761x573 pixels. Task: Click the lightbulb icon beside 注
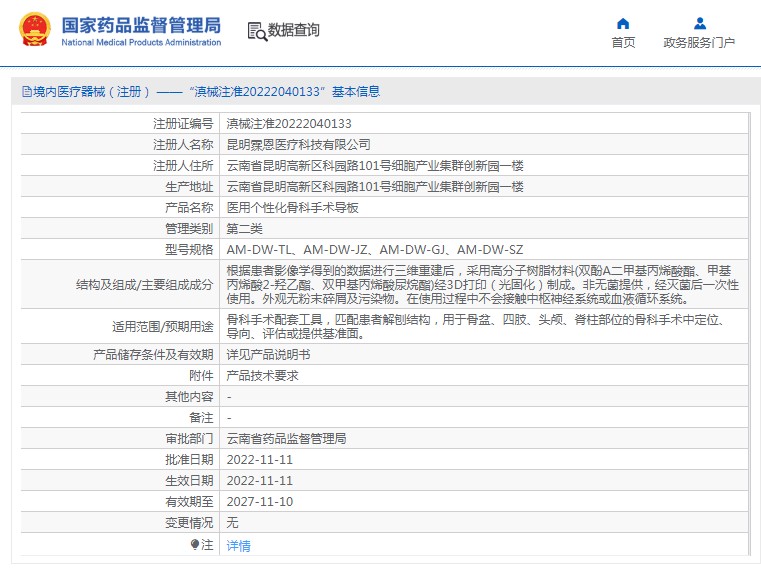click(x=195, y=544)
